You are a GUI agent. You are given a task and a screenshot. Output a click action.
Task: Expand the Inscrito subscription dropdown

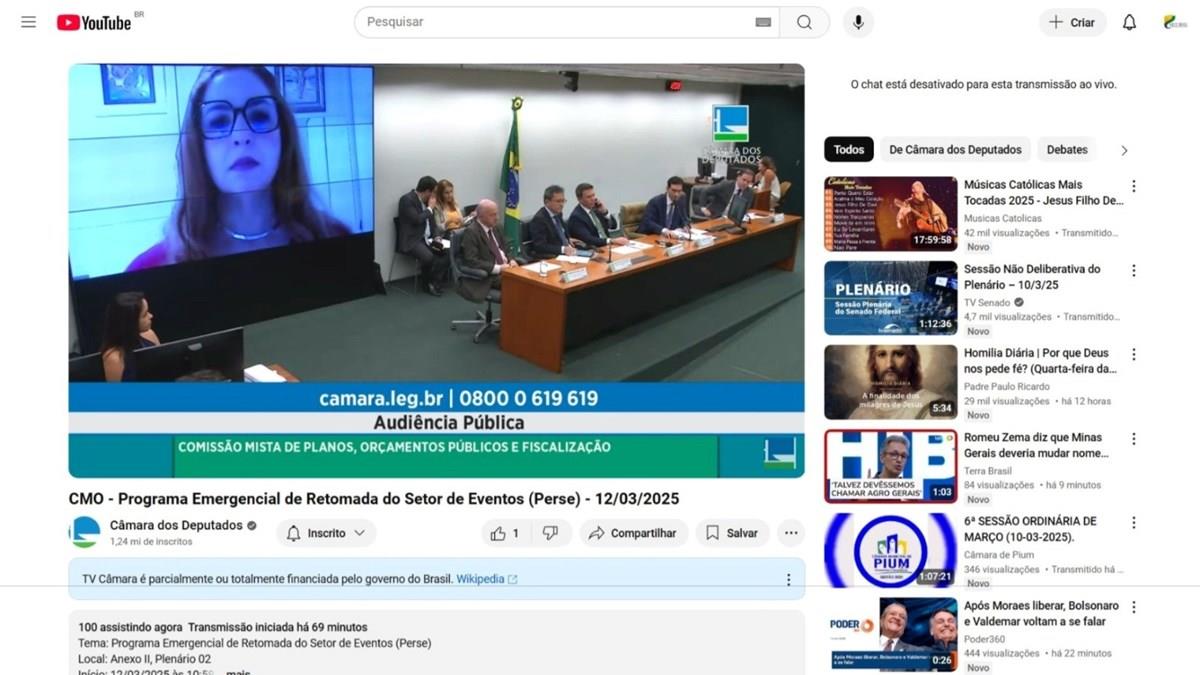(x=326, y=533)
